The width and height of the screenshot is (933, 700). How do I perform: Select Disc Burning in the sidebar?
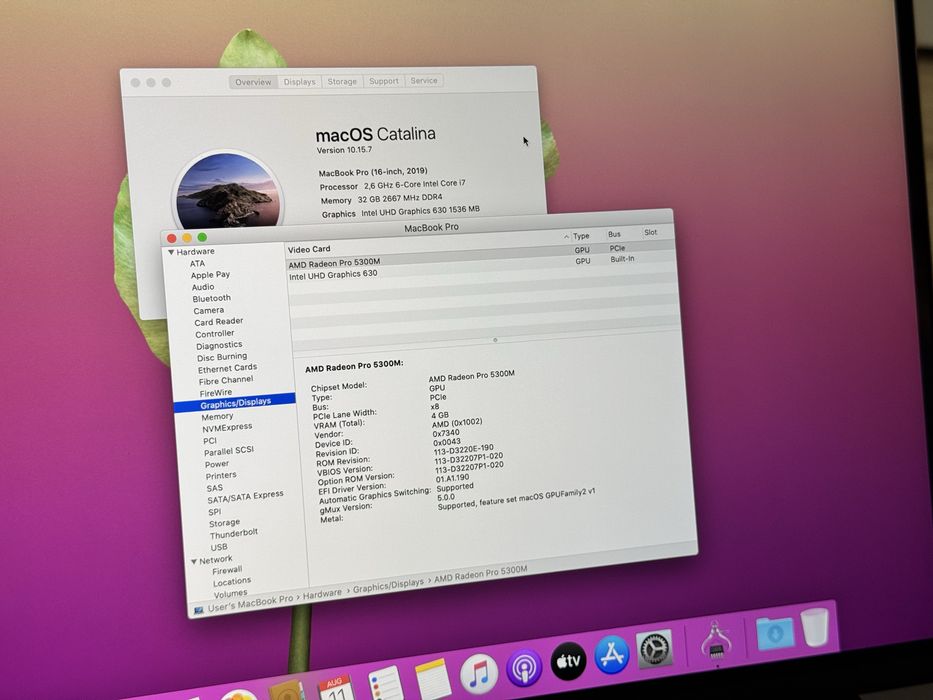(222, 357)
